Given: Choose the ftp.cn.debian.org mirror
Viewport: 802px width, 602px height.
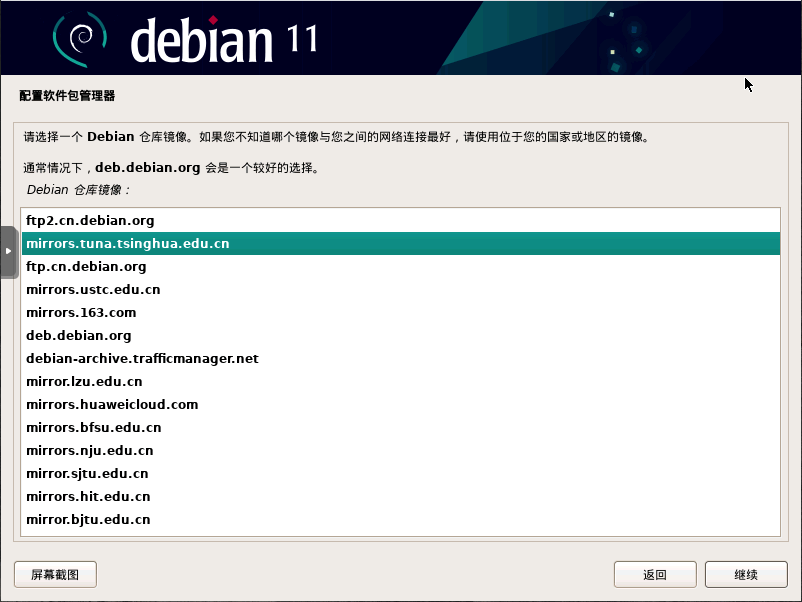Looking at the screenshot, I should pyautogui.click(x=401, y=266).
